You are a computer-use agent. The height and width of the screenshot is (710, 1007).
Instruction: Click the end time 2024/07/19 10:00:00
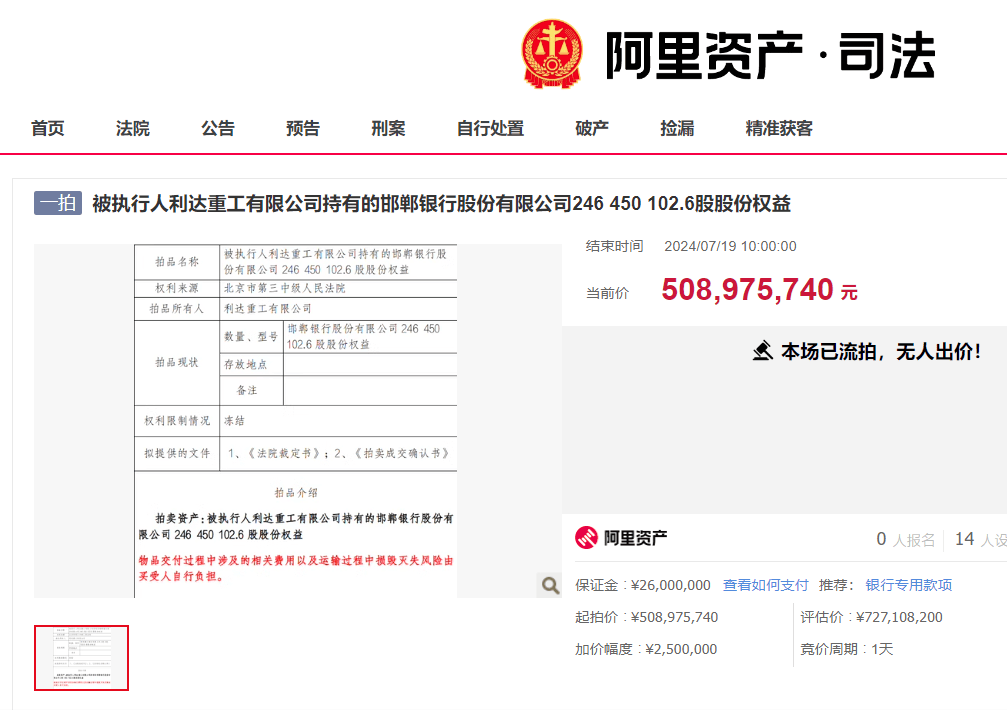coord(730,247)
